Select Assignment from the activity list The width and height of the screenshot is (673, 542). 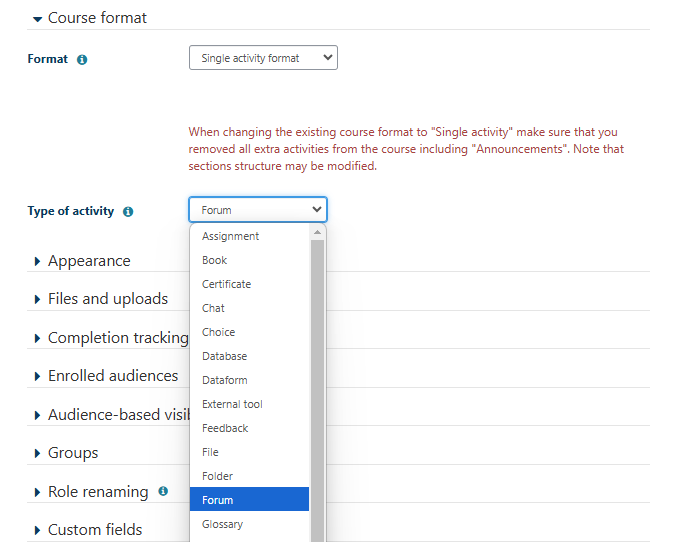pos(230,236)
